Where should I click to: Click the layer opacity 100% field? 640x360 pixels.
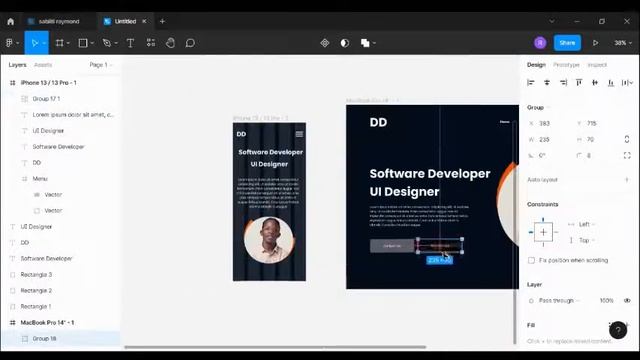[606, 300]
